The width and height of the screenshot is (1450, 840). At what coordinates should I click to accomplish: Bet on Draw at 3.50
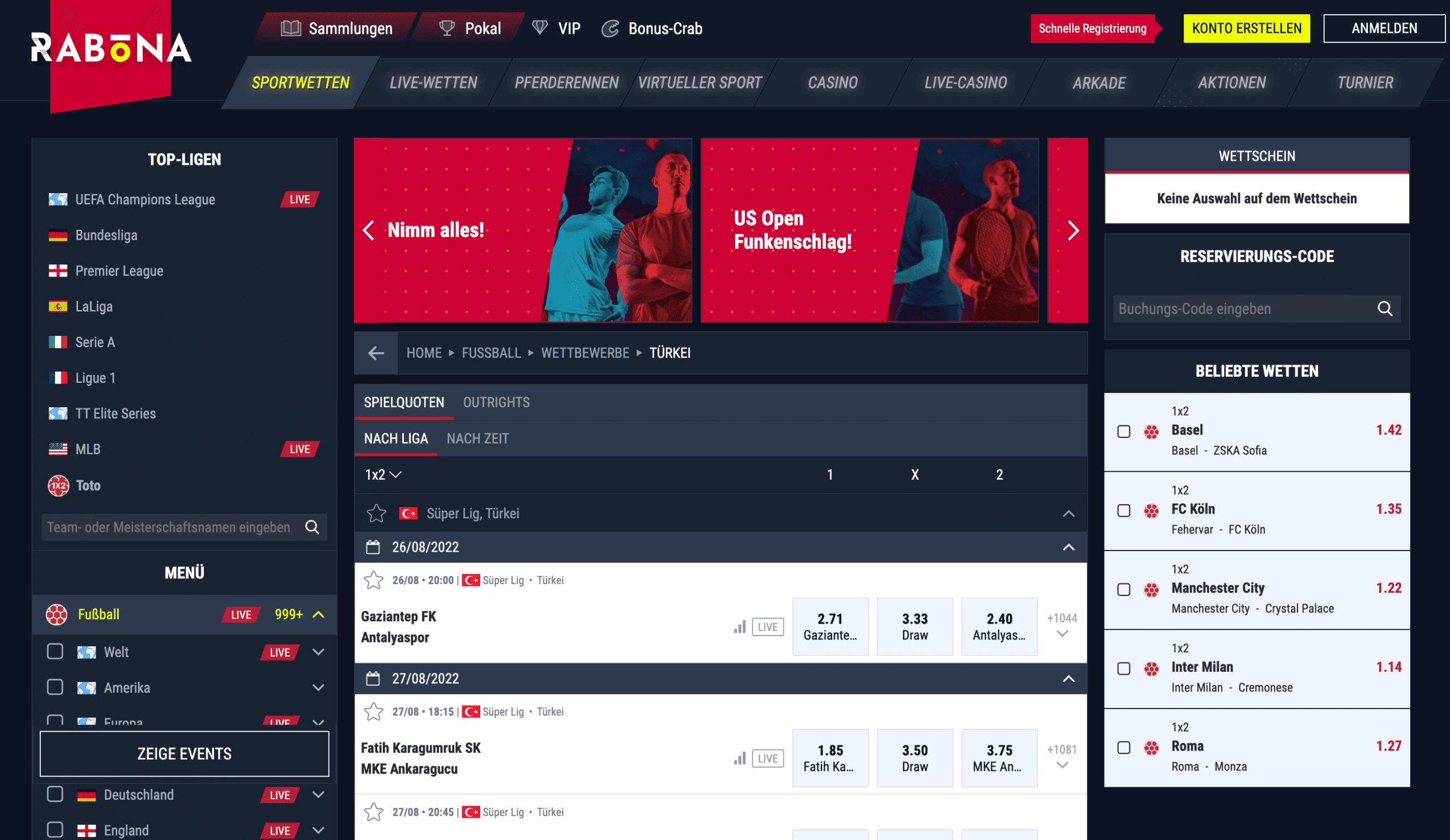pos(914,758)
